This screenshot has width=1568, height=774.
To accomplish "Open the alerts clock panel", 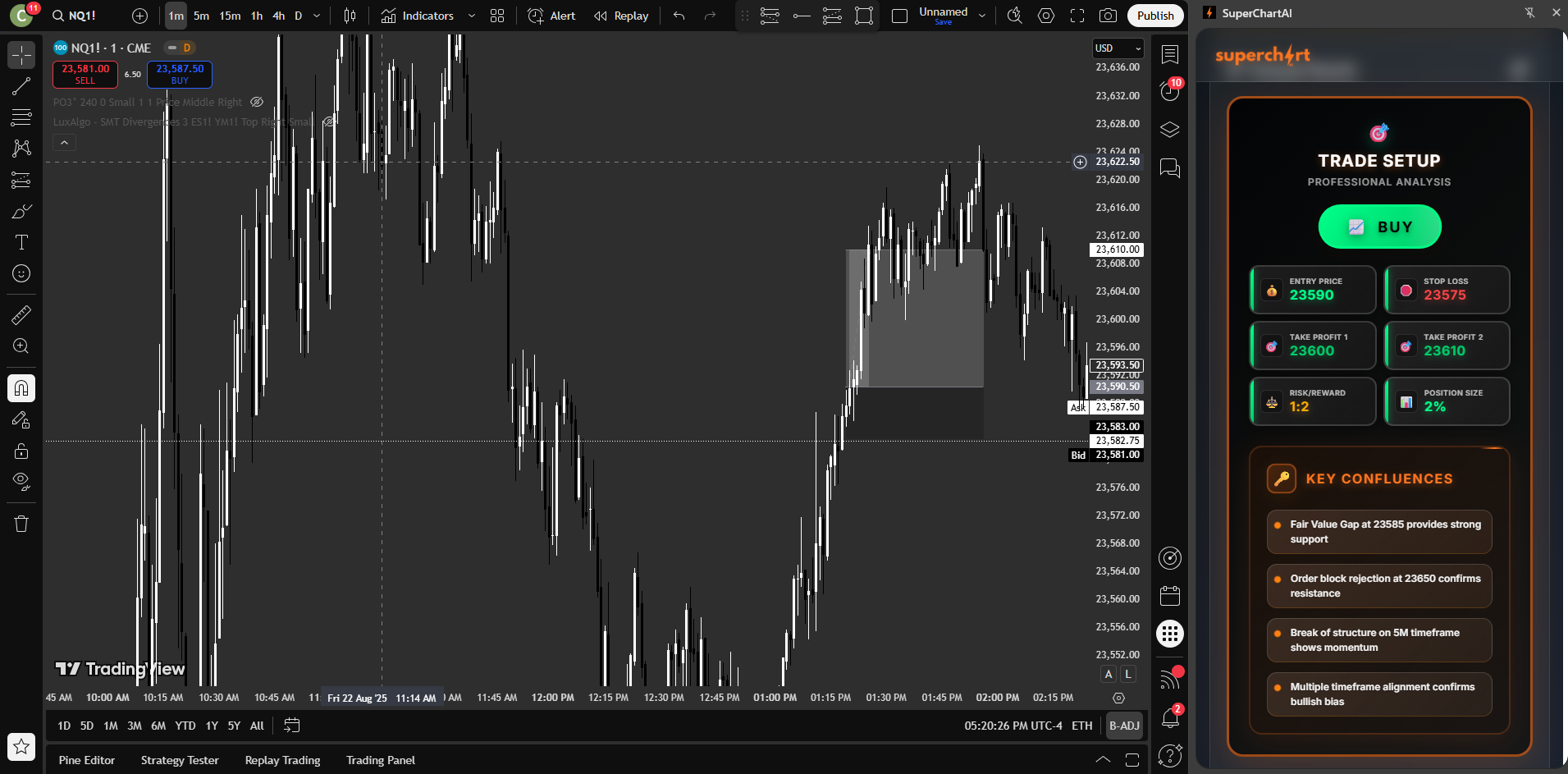I will [1170, 90].
